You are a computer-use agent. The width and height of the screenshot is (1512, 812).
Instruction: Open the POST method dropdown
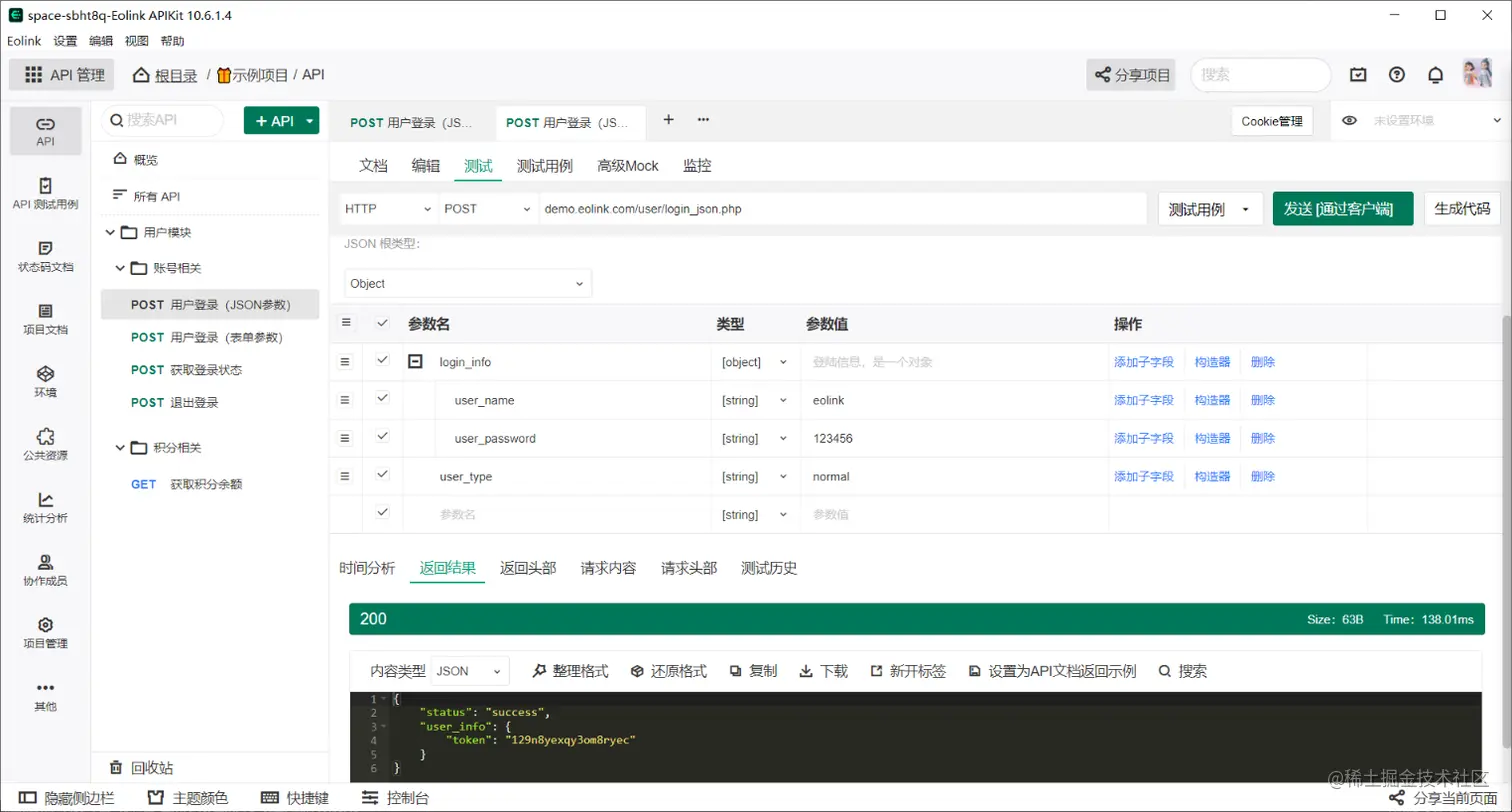pyautogui.click(x=488, y=209)
